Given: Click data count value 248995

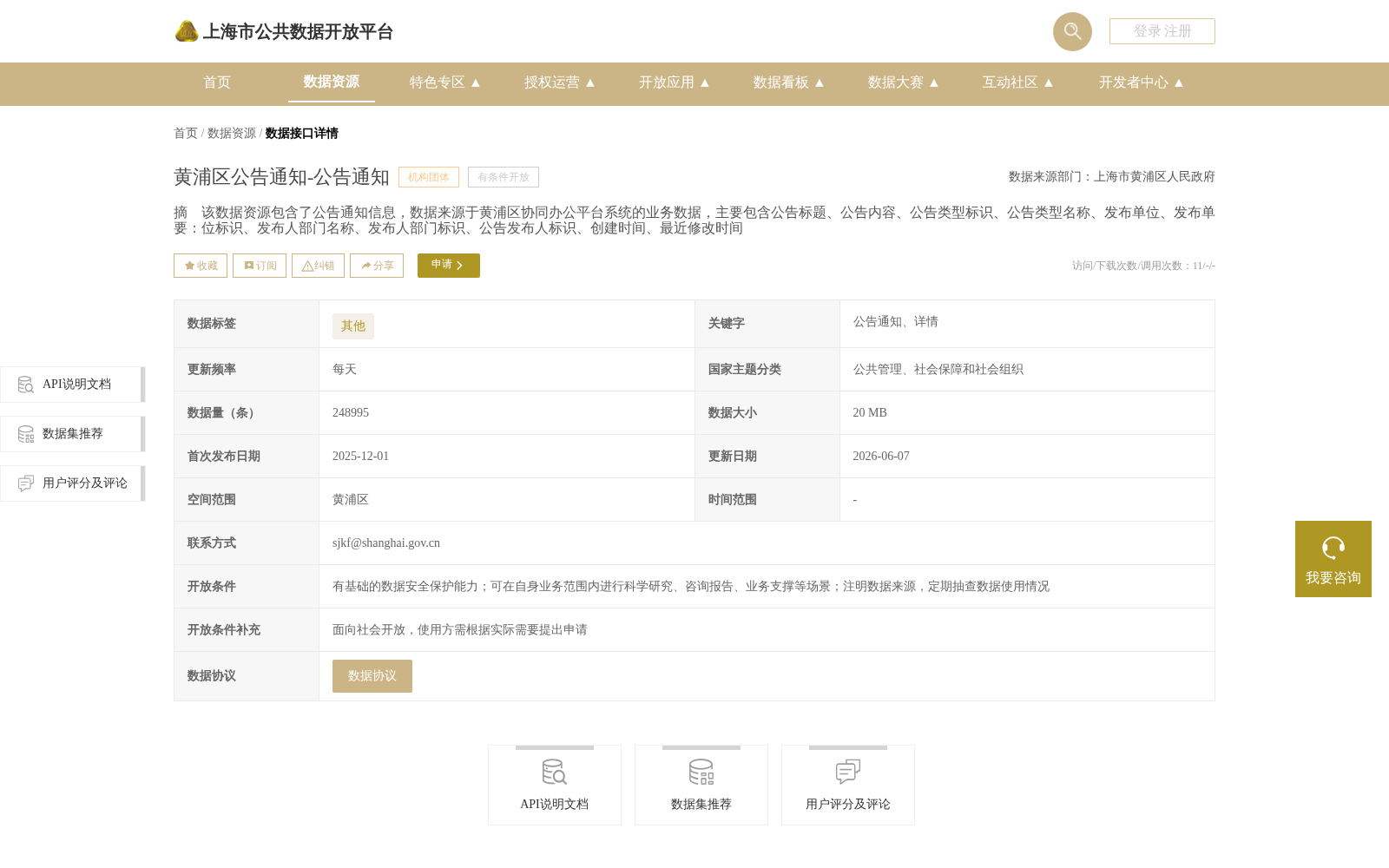Looking at the screenshot, I should [351, 413].
